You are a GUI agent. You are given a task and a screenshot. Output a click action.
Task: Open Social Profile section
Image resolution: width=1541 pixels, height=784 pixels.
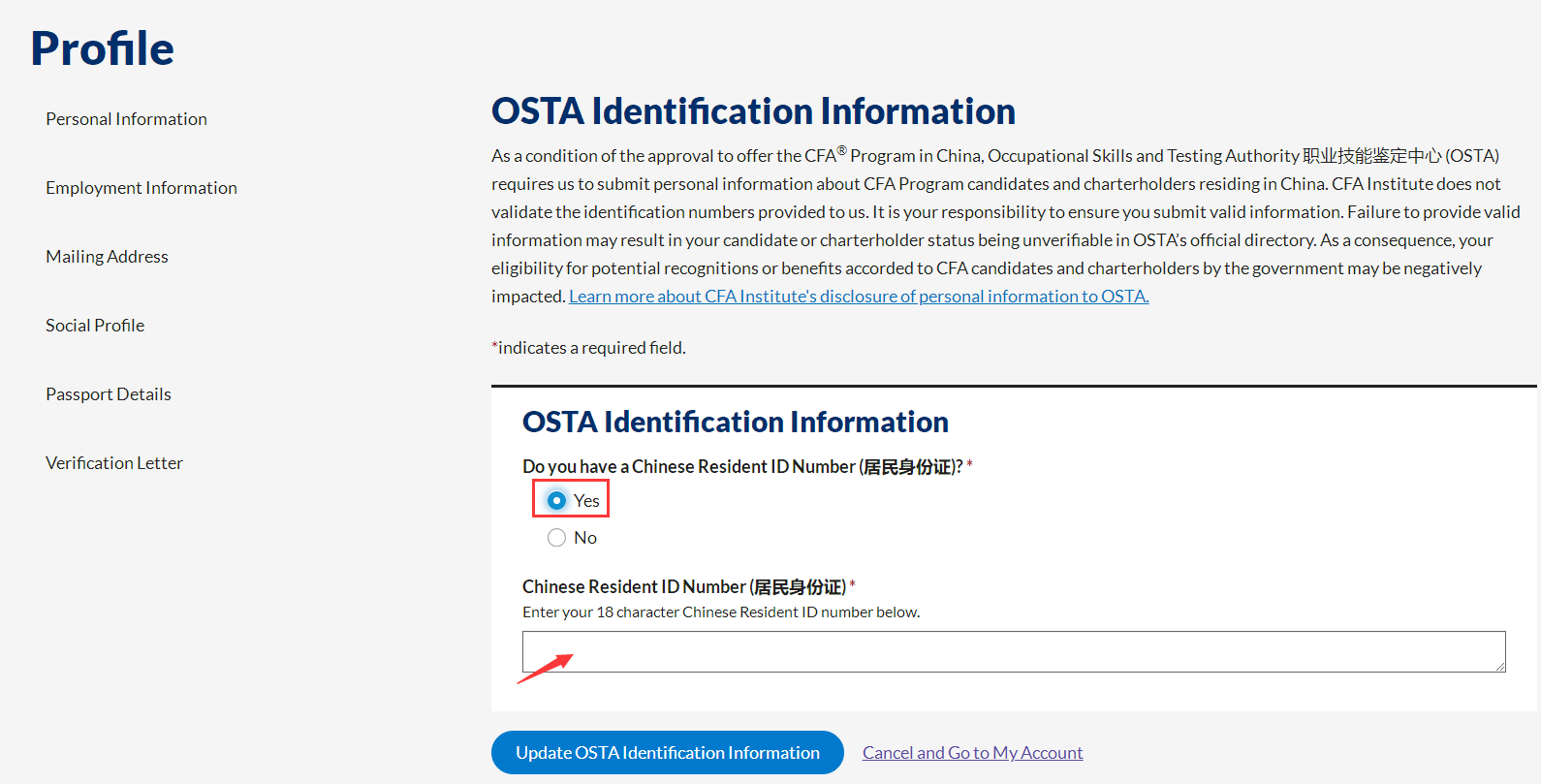[x=95, y=326]
